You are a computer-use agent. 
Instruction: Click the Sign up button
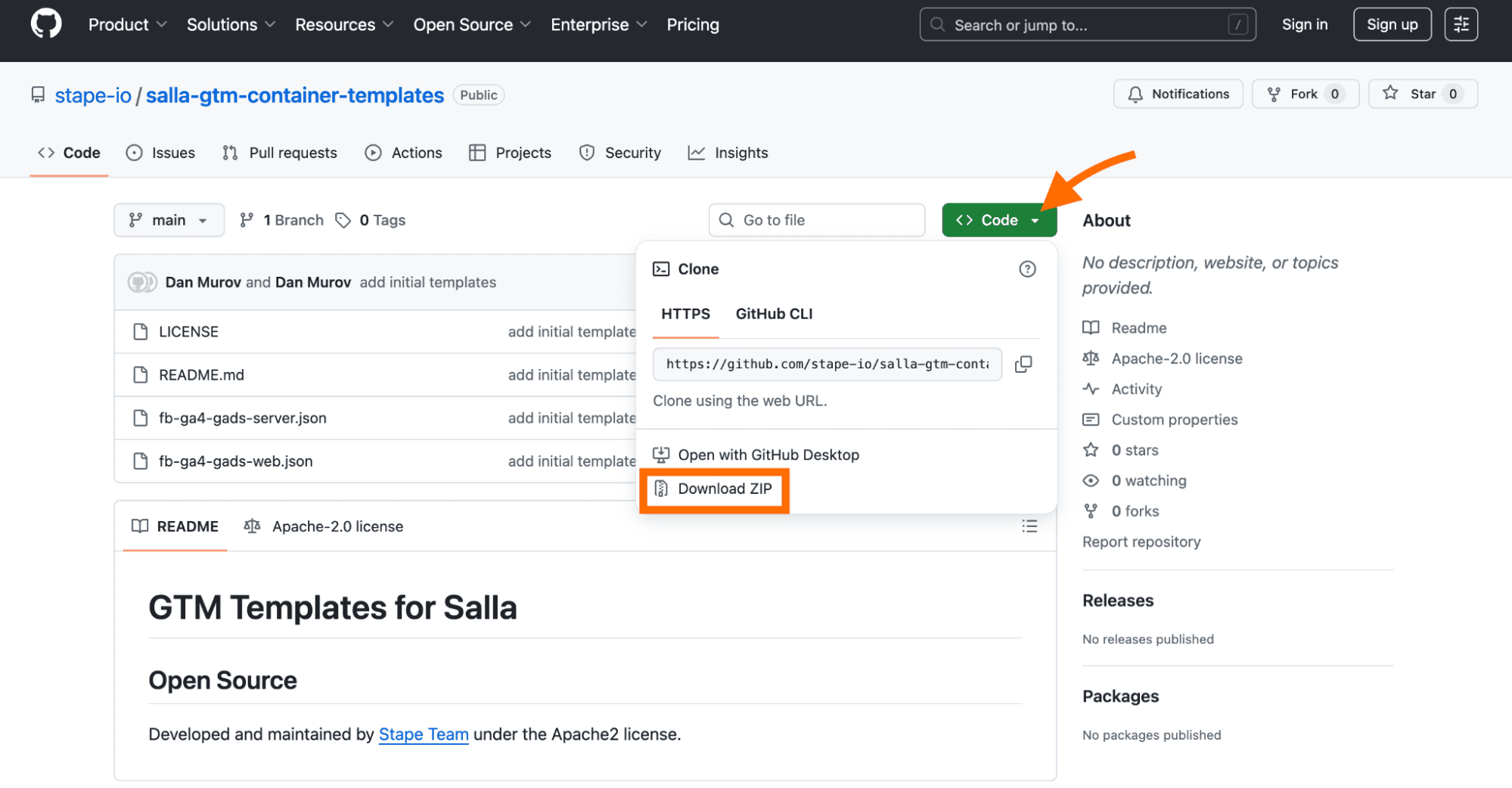1392,24
